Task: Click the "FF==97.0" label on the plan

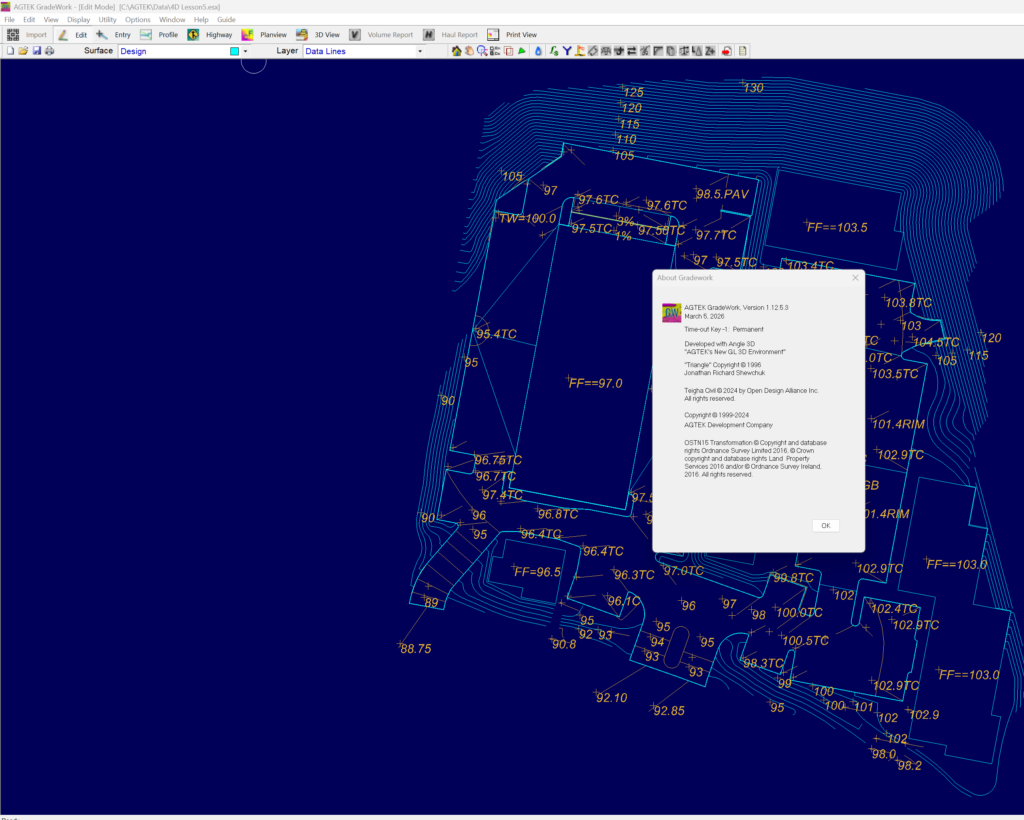Action: pyautogui.click(x=595, y=383)
